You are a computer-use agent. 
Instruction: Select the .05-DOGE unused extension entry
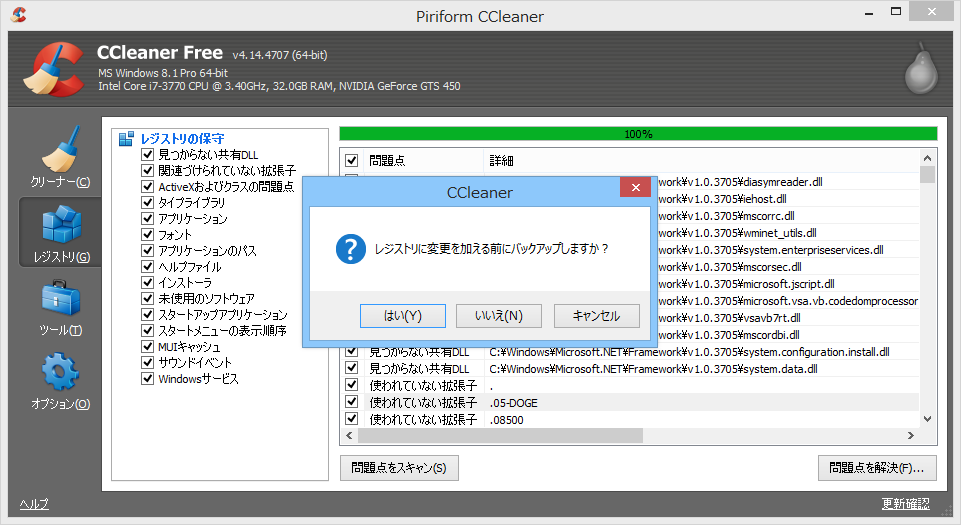click(629, 402)
